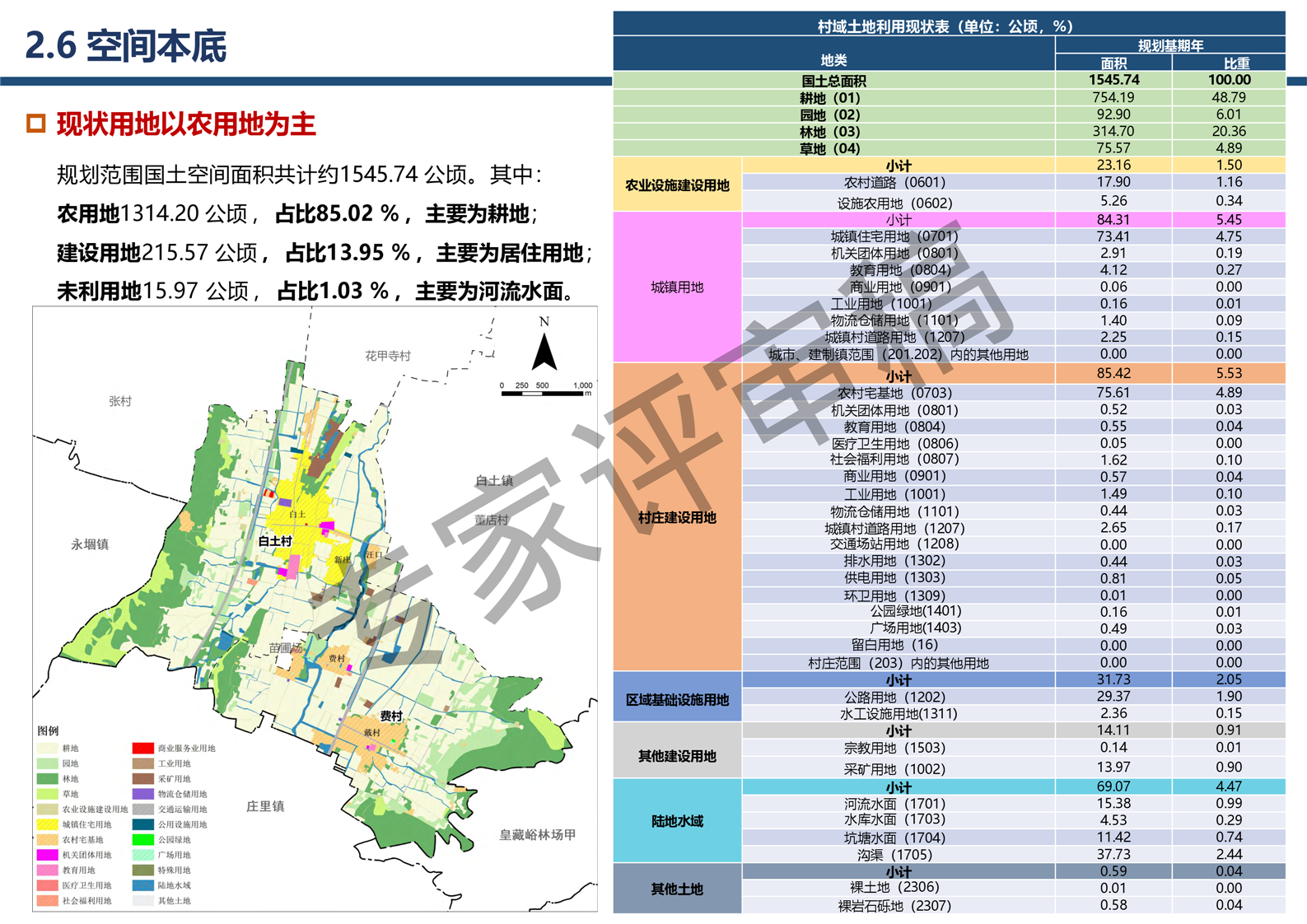Click the 公路用地 (1202) area 29.37
This screenshot has width=1307, height=924.
[x=1113, y=697]
